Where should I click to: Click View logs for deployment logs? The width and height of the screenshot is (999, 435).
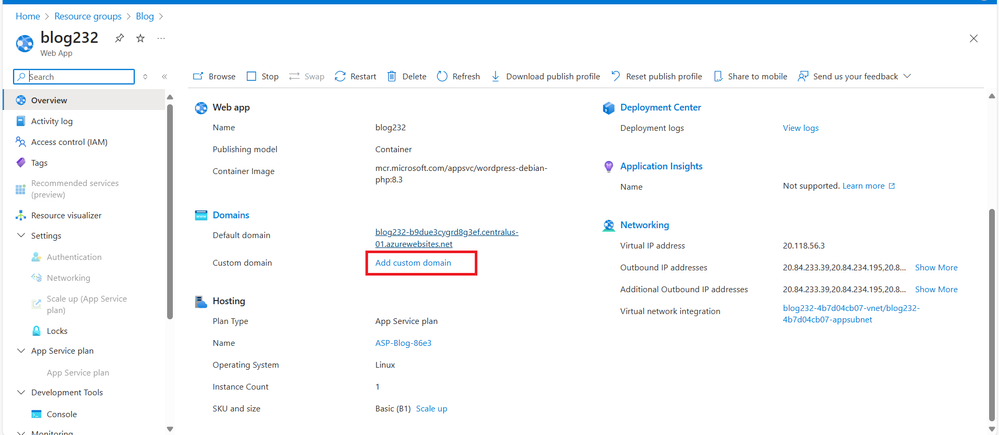pyautogui.click(x=800, y=128)
